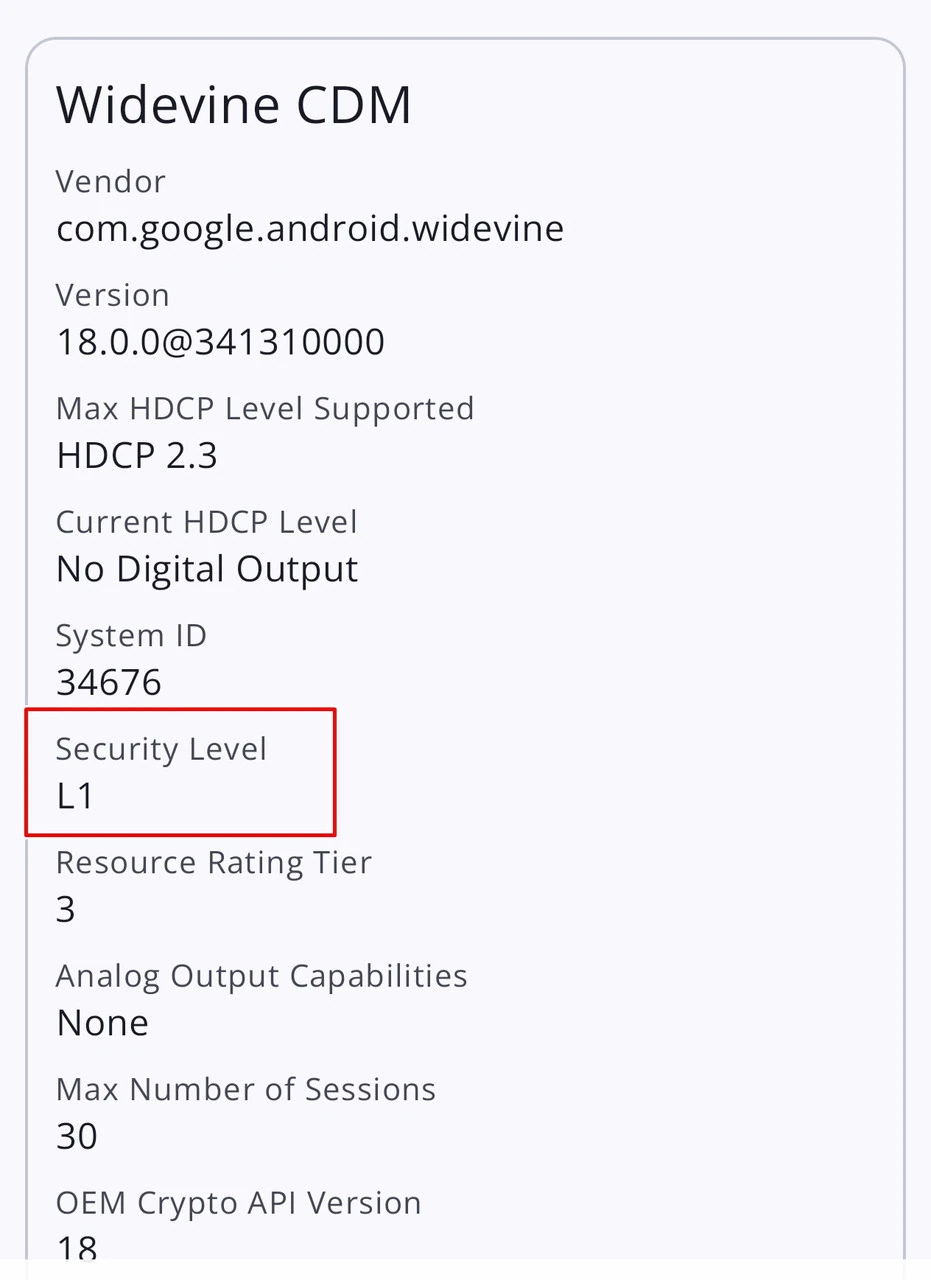Tap the OEM Crypto API Version label
The width and height of the screenshot is (931, 1280).
pyautogui.click(x=239, y=1203)
